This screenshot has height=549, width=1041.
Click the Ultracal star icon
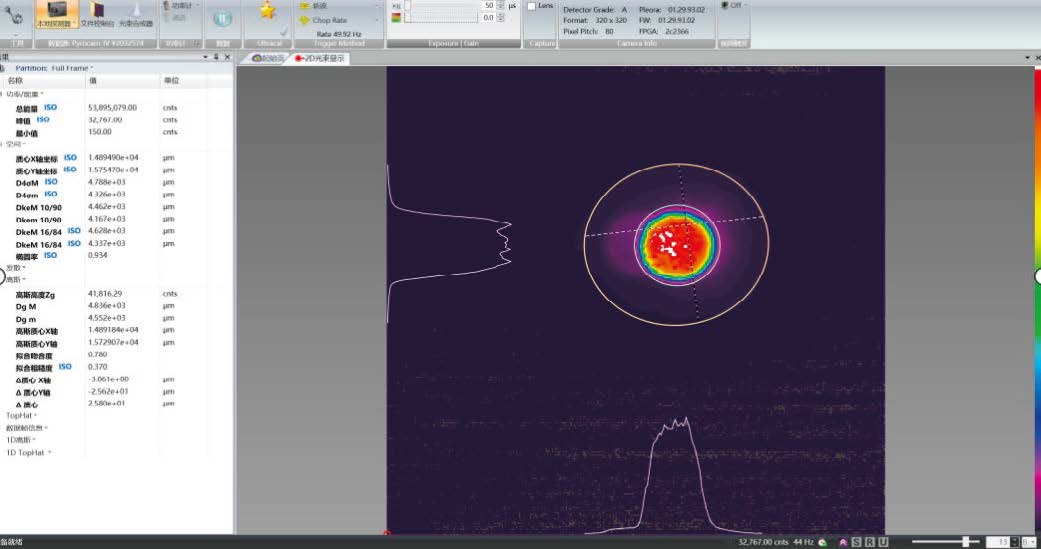(x=267, y=11)
